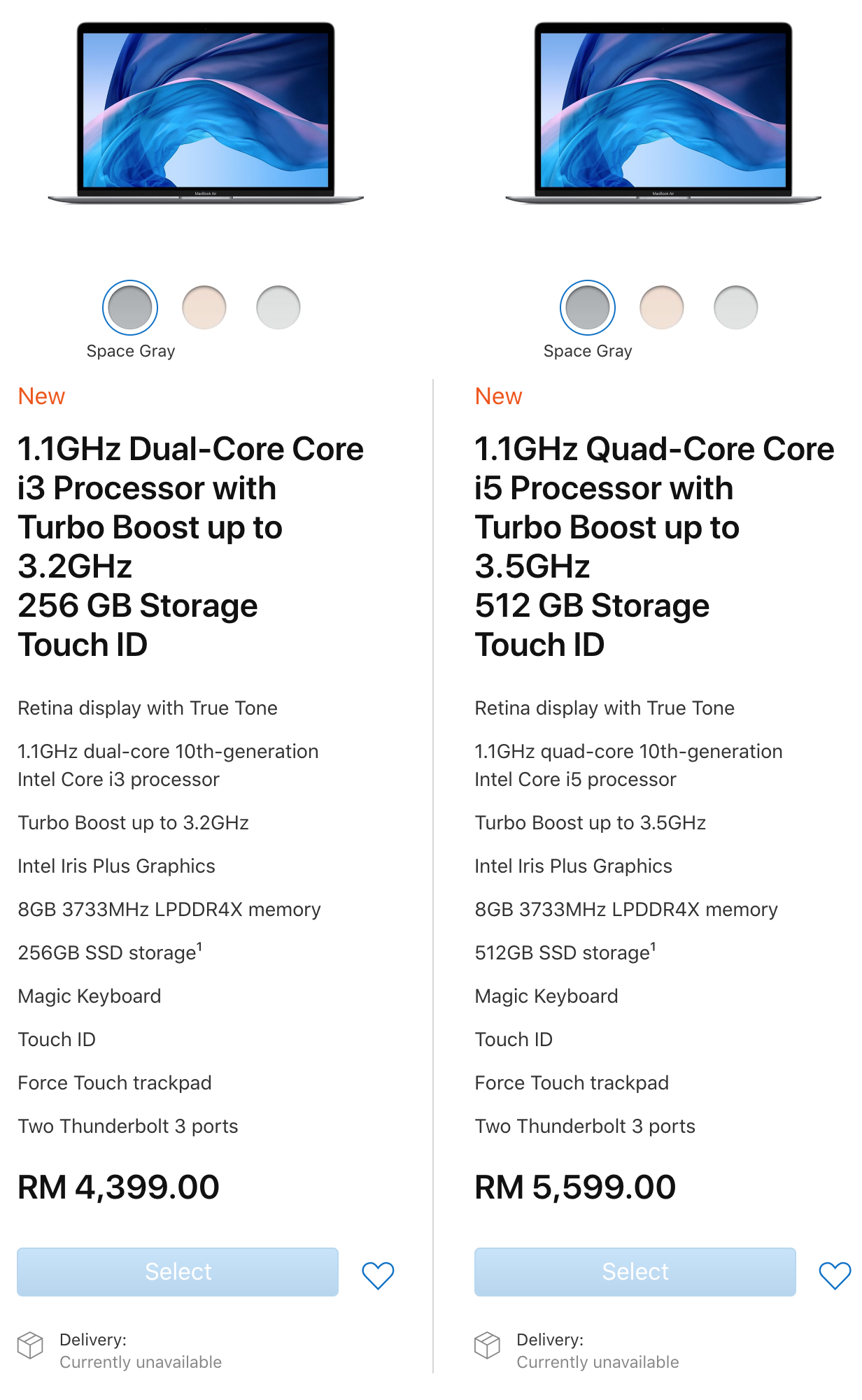Choose Space Gray for the i3 MacBook Air

(x=130, y=308)
